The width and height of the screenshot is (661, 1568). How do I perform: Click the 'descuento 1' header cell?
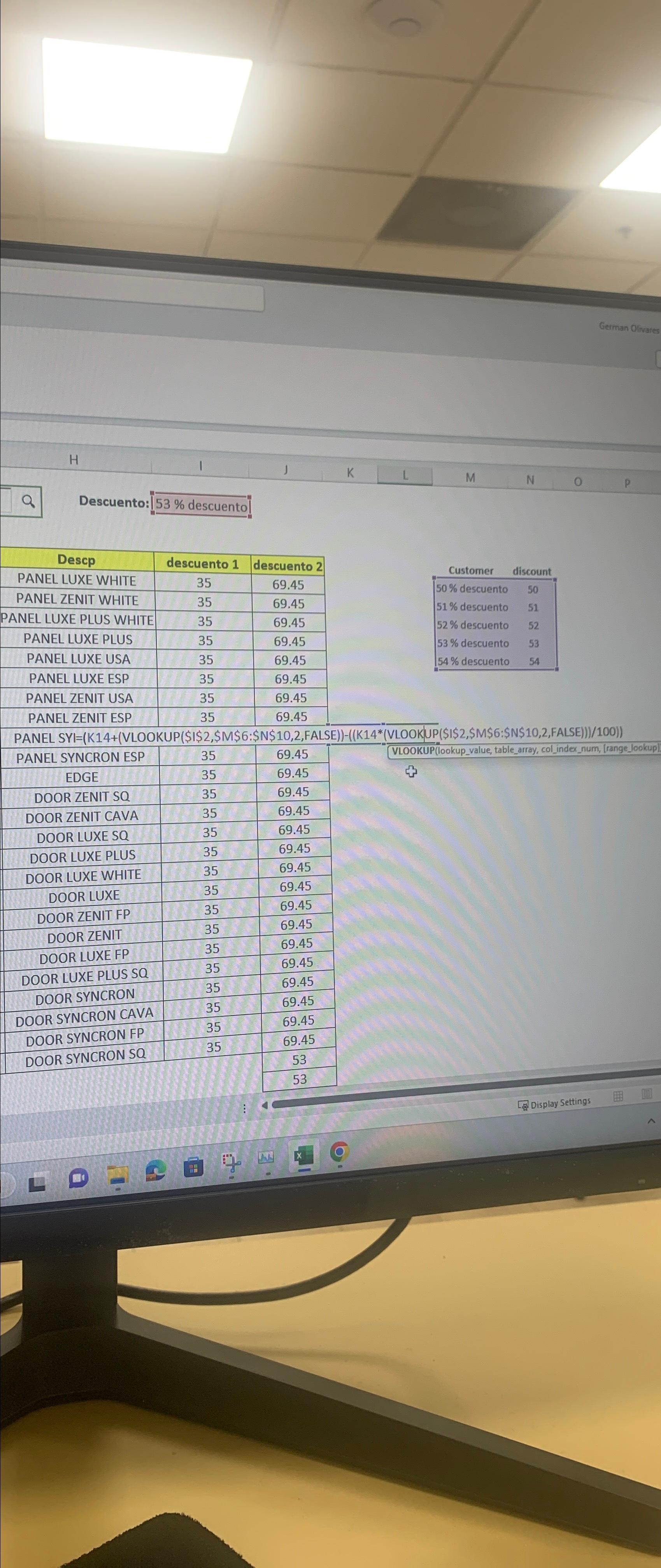click(202, 563)
